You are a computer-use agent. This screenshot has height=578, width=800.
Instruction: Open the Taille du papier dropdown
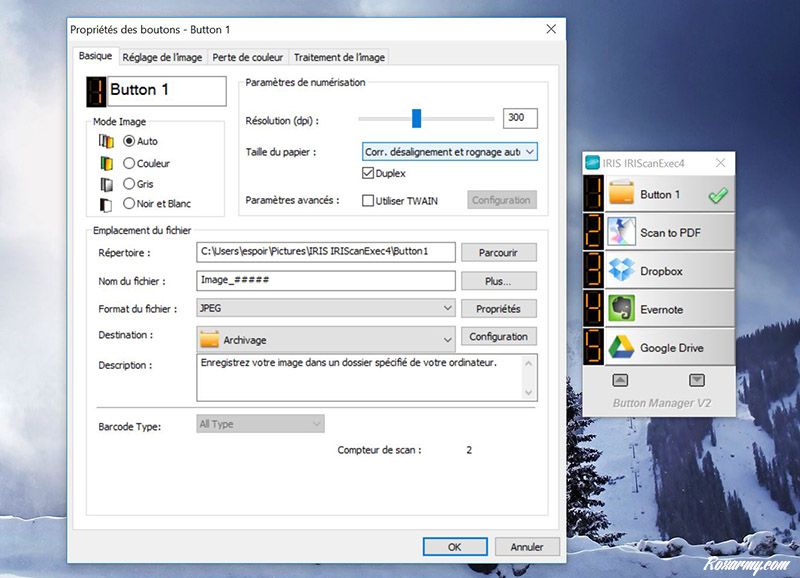click(449, 152)
